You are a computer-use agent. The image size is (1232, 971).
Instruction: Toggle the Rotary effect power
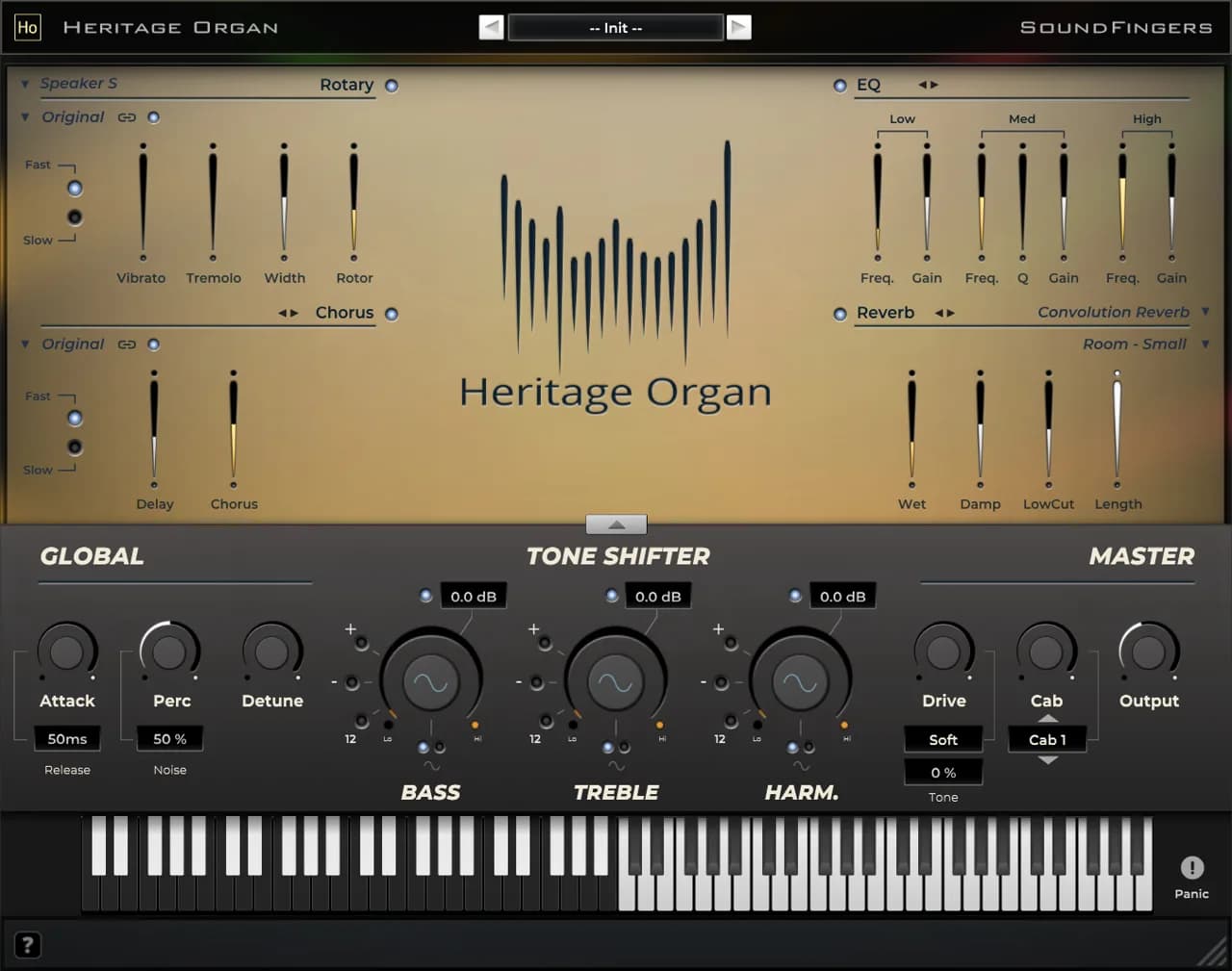[392, 86]
